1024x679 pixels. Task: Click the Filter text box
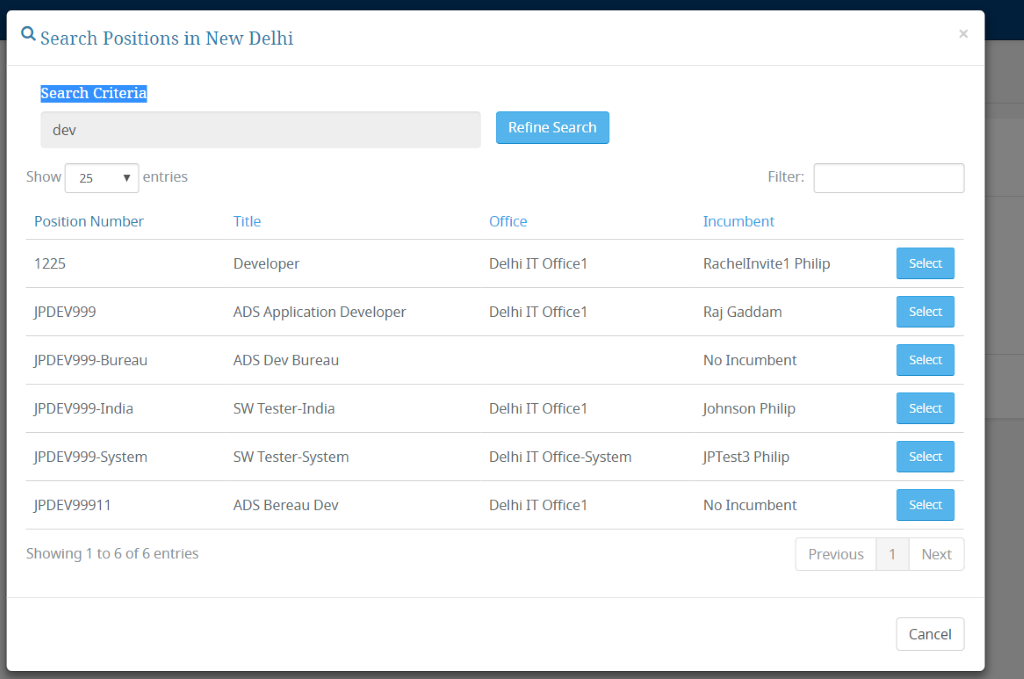pyautogui.click(x=889, y=178)
